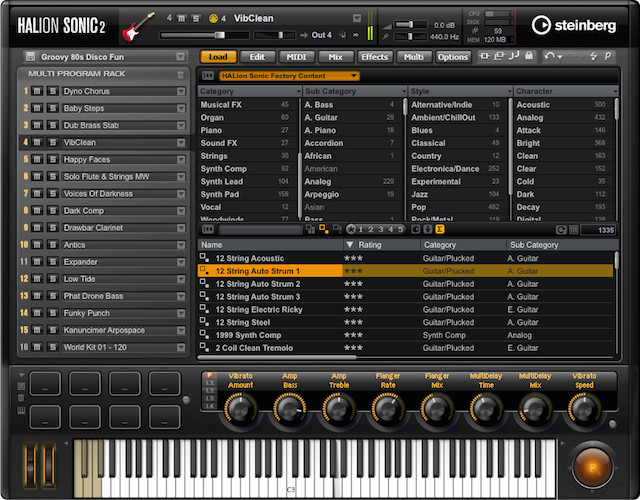Click the info filter icon left of sigma
The height and width of the screenshot is (500, 640).
point(427,229)
